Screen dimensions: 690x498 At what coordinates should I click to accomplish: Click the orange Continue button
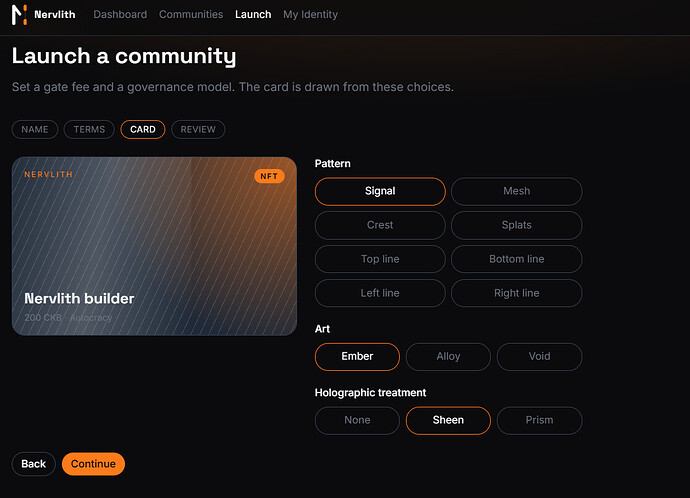click(x=93, y=464)
